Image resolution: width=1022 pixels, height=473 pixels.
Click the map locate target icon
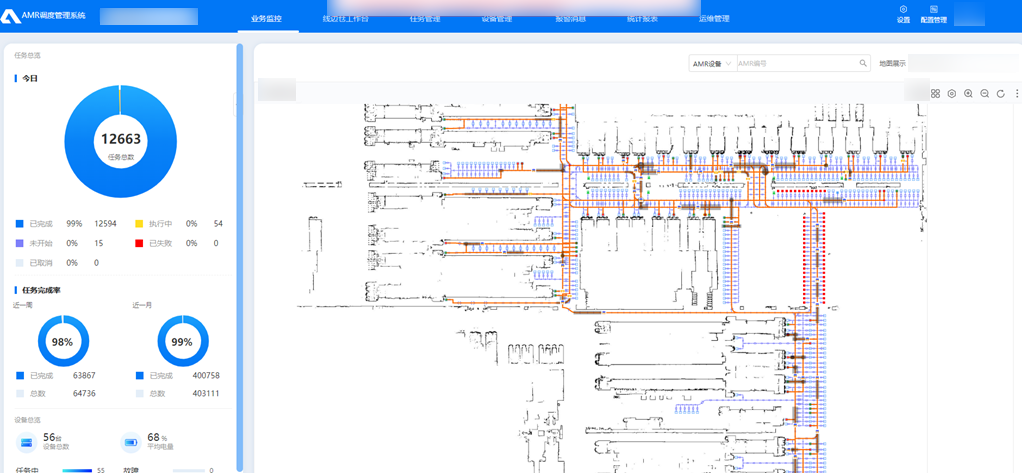click(x=951, y=94)
